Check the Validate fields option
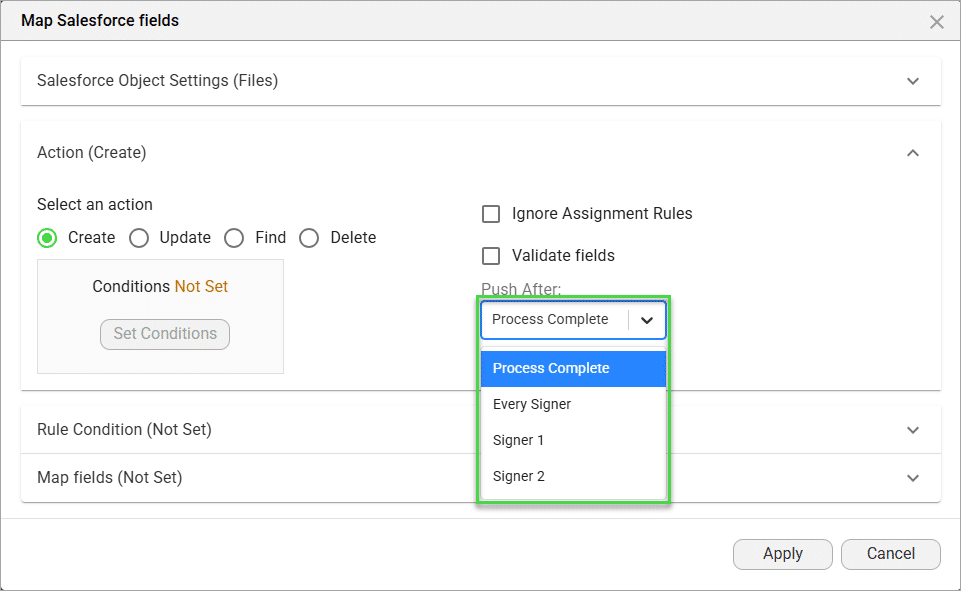This screenshot has width=961, height=591. tap(491, 255)
